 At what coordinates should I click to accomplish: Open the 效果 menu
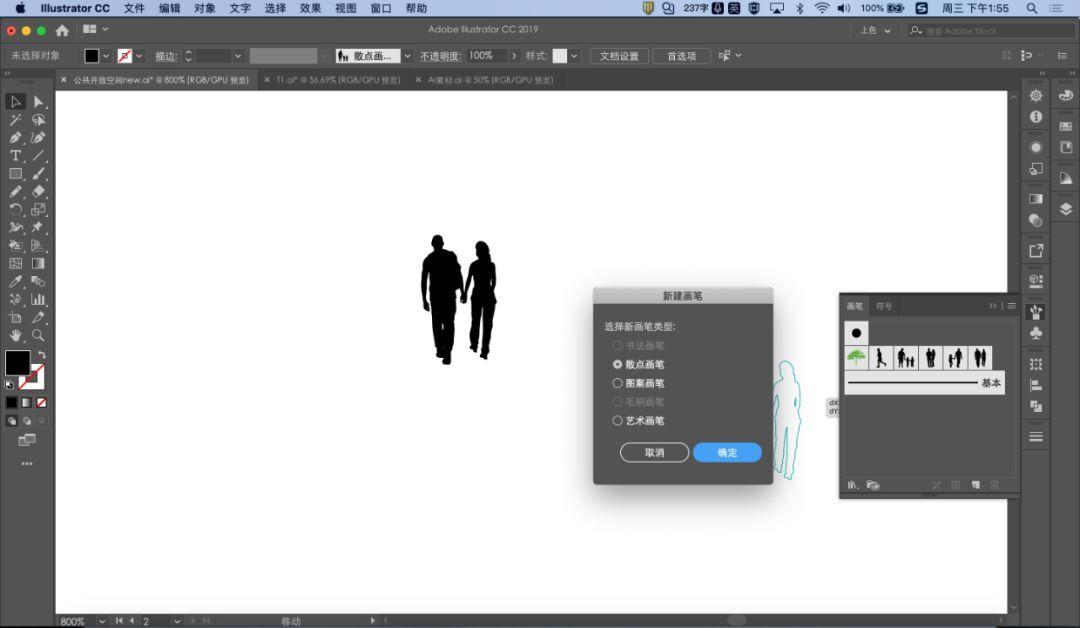click(x=310, y=8)
